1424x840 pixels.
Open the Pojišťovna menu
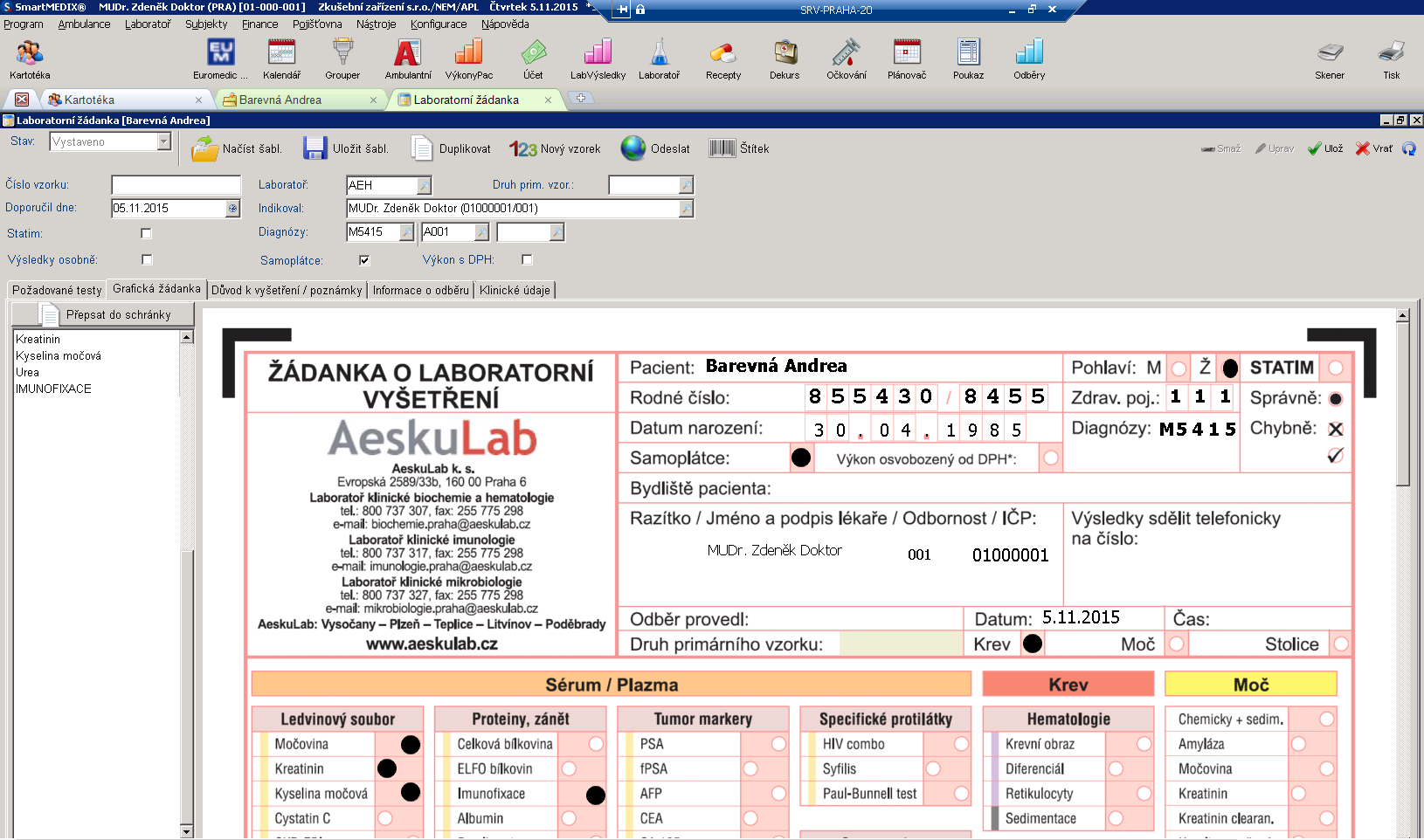(x=317, y=24)
